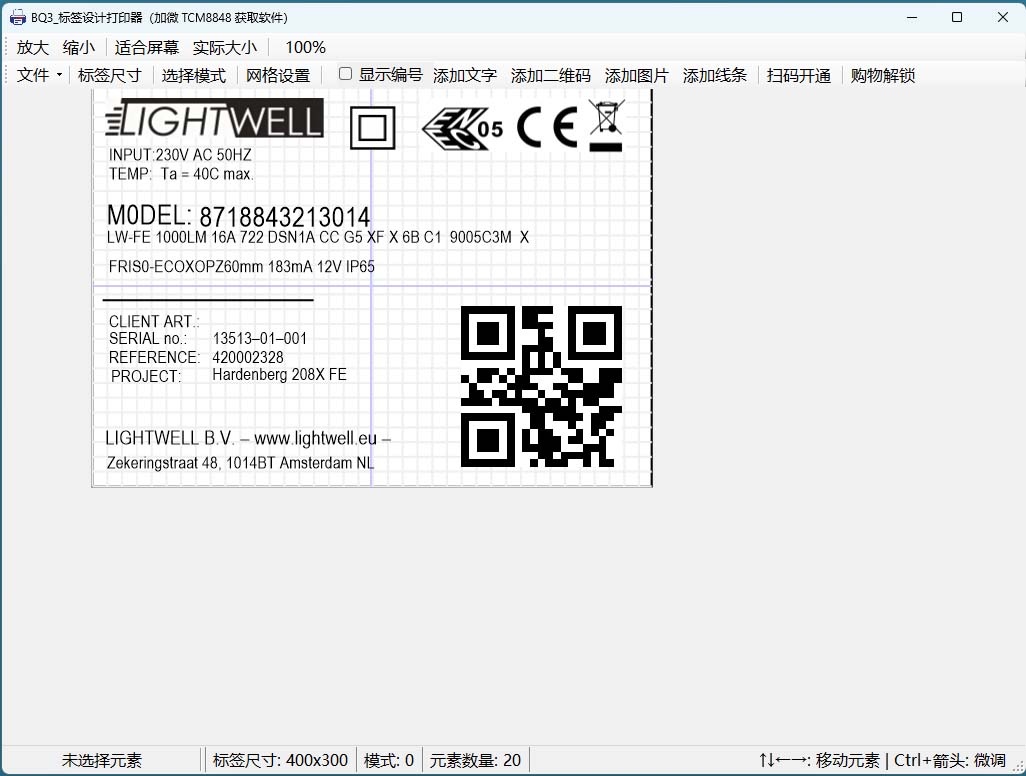The width and height of the screenshot is (1026, 776).
Task: Click 选择模式 select mode
Action: point(194,75)
